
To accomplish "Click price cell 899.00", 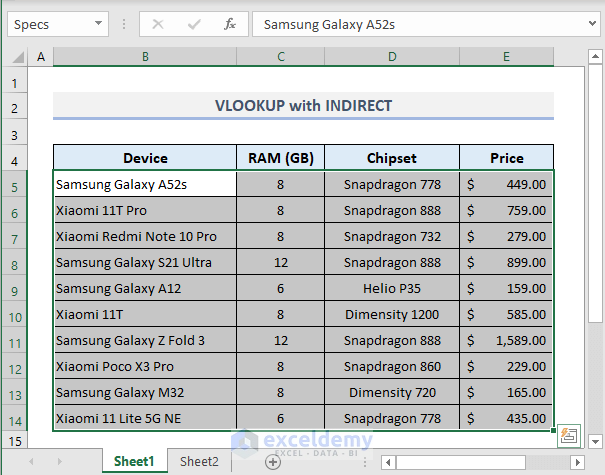I will click(x=507, y=262).
